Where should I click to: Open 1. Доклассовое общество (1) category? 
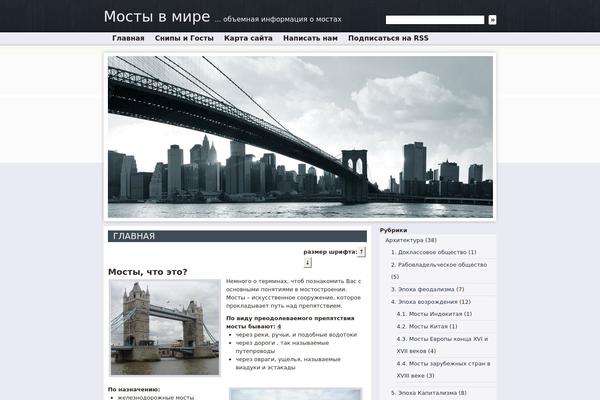pyautogui.click(x=434, y=252)
